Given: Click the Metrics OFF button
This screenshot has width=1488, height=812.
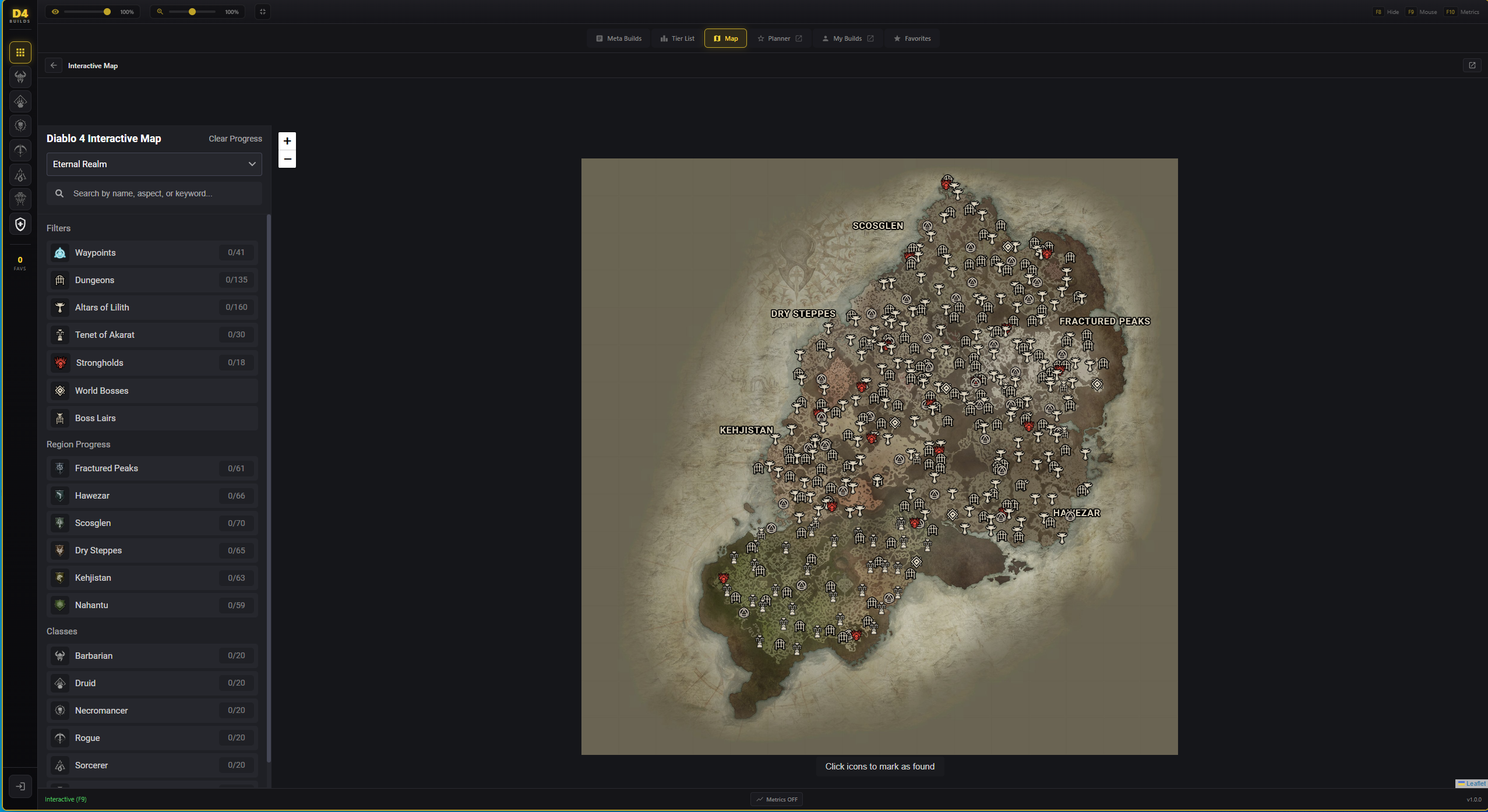Looking at the screenshot, I should [777, 799].
